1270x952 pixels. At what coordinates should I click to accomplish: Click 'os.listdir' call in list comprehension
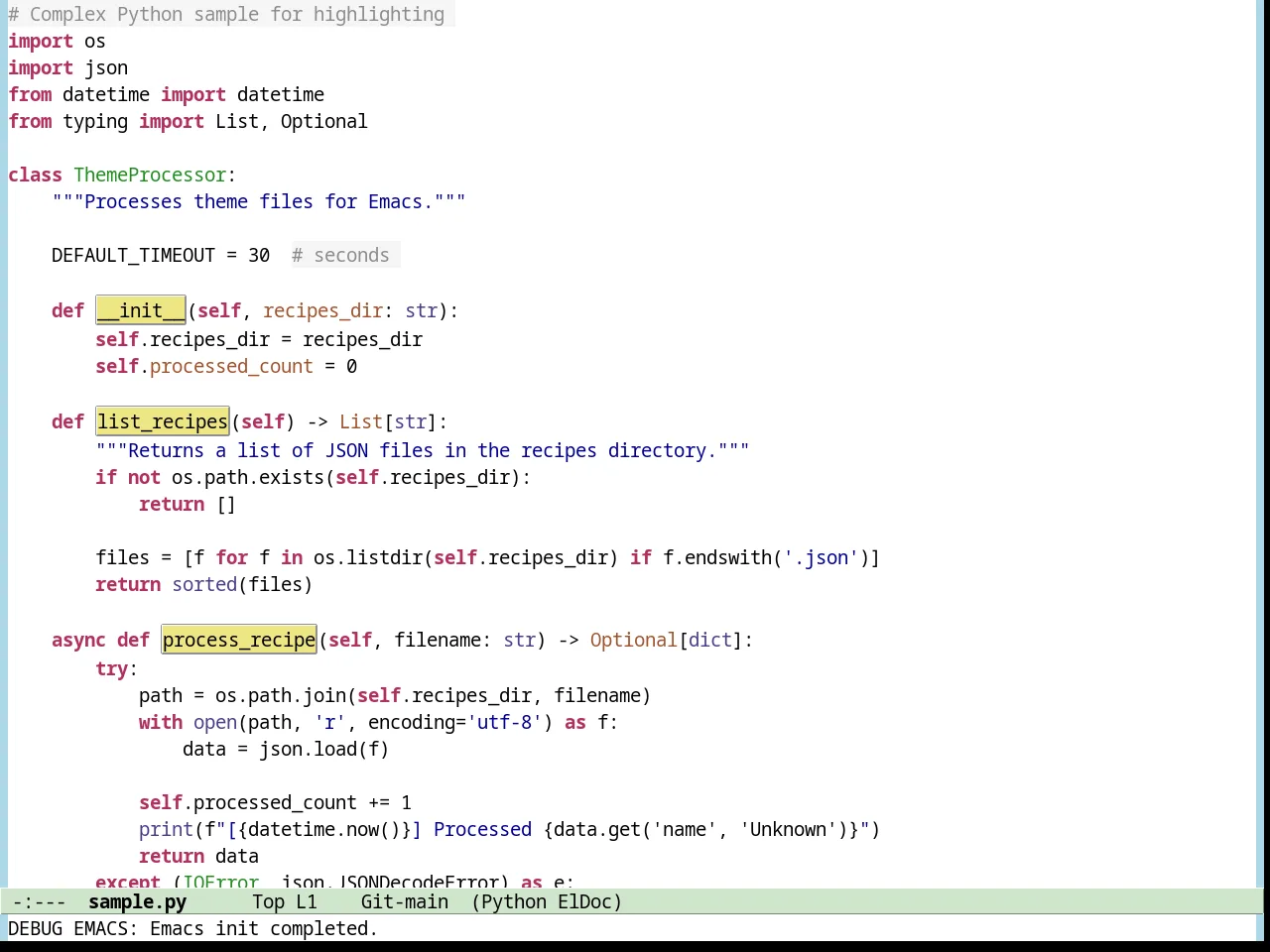[368, 557]
